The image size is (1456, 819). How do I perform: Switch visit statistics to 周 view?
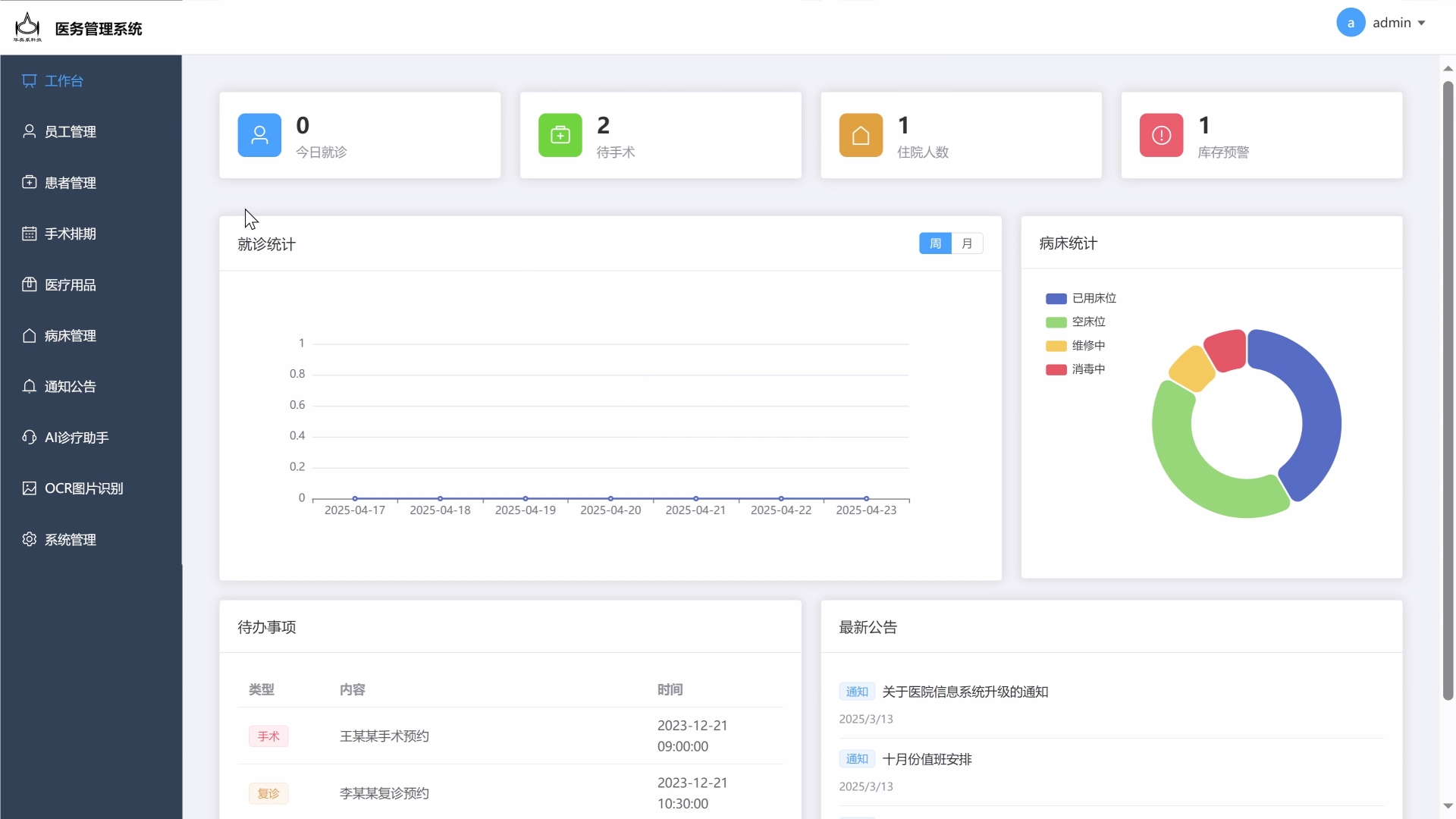[x=935, y=243]
